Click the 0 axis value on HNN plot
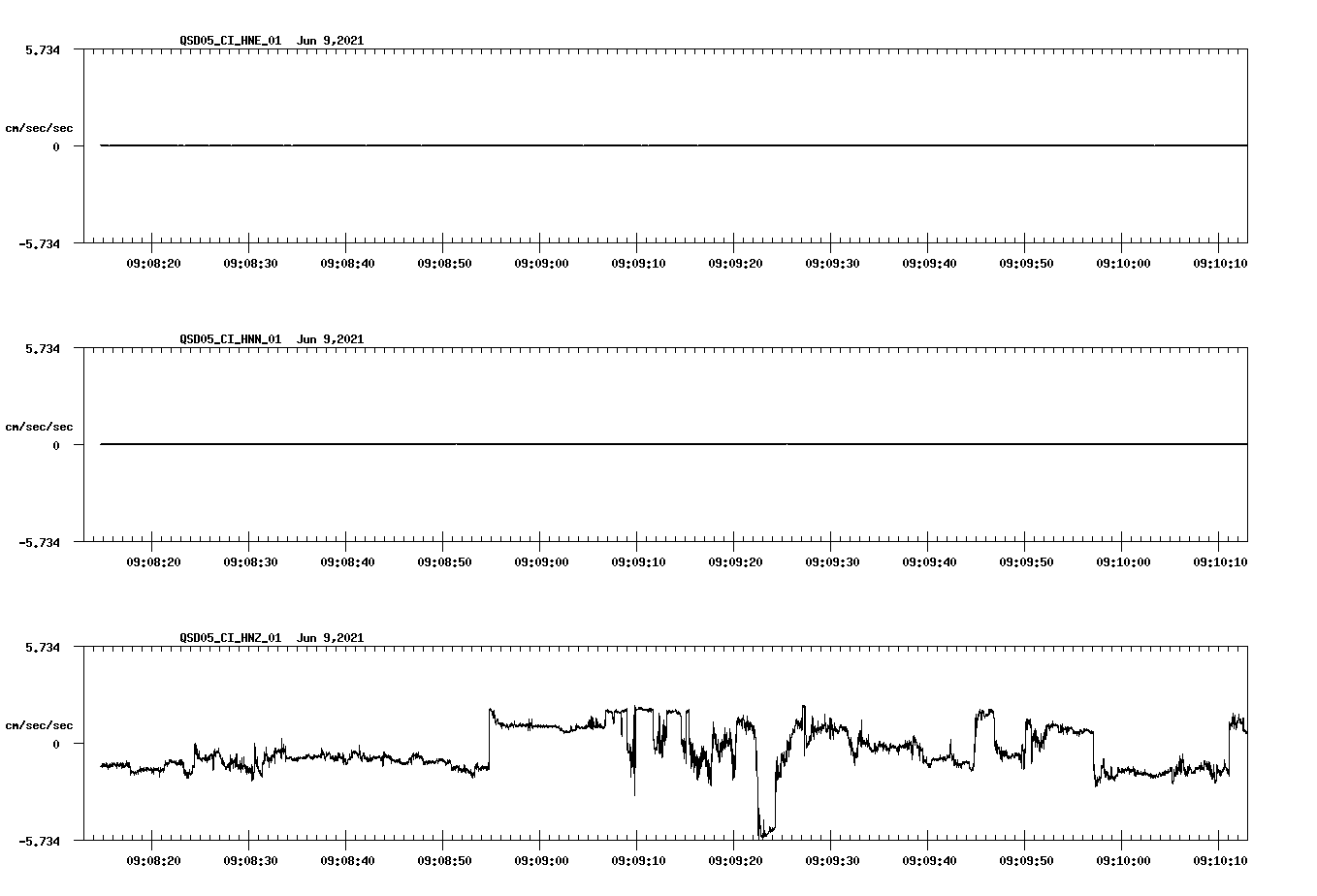Image resolution: width=1317 pixels, height=896 pixels. coord(56,445)
